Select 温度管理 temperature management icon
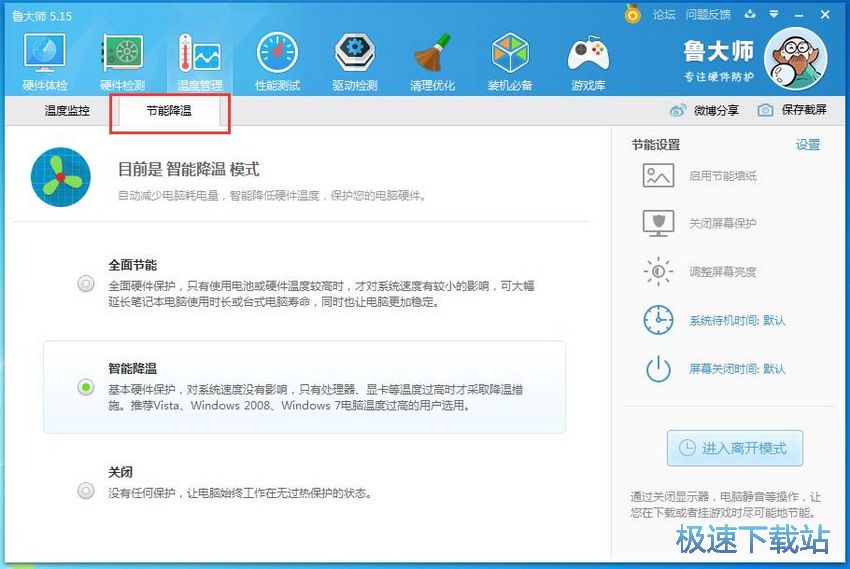Screen dimensions: 850x569 point(199,54)
